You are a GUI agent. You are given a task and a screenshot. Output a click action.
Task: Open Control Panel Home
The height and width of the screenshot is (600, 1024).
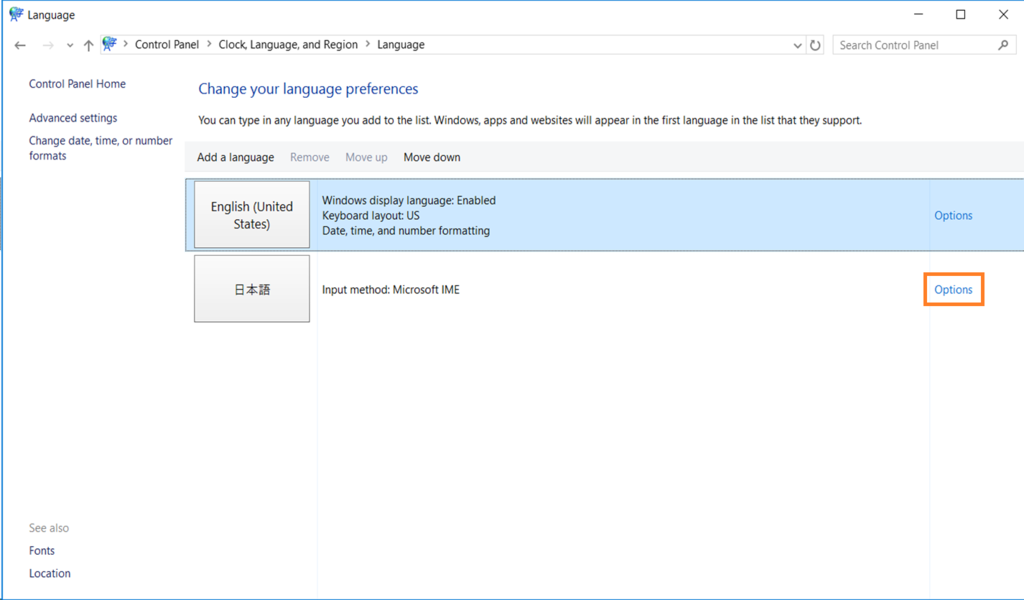pos(77,84)
